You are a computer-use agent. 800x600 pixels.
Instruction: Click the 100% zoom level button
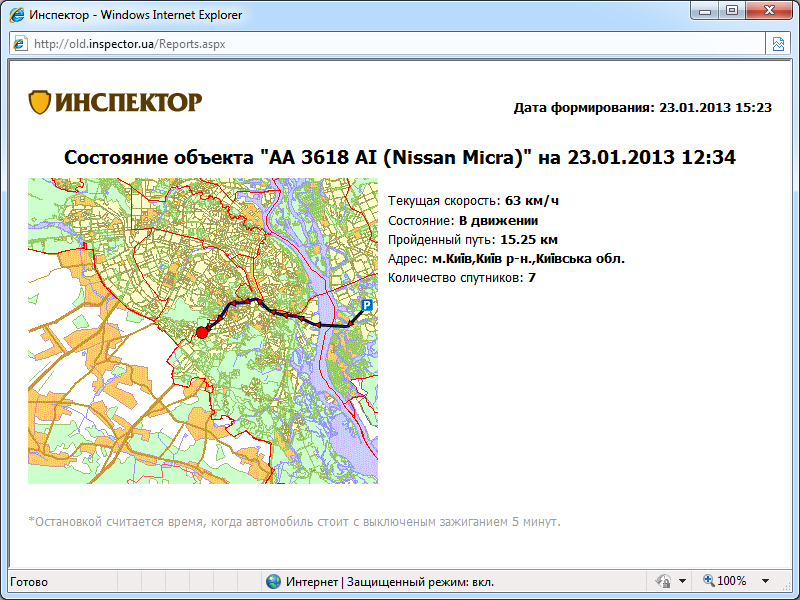click(732, 581)
